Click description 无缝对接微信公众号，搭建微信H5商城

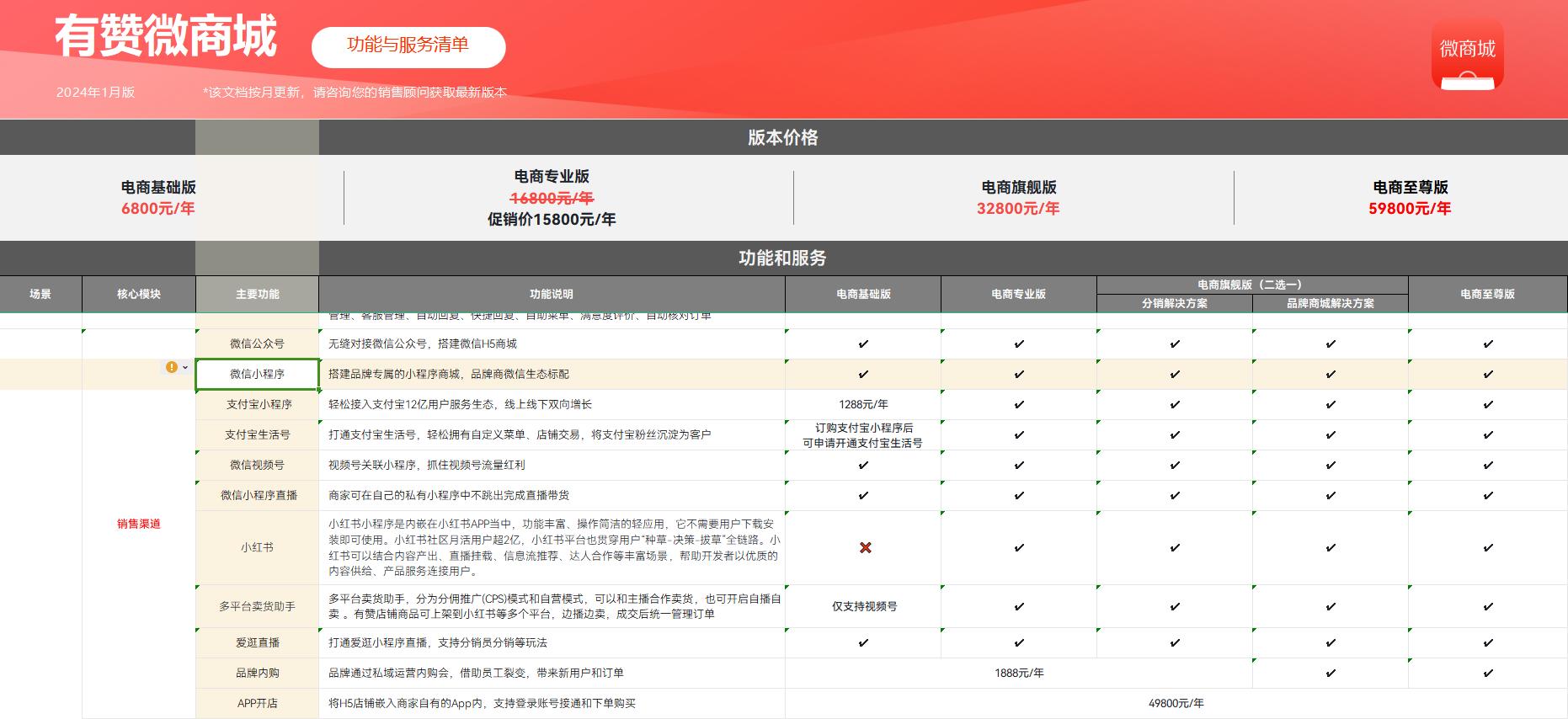pos(423,344)
